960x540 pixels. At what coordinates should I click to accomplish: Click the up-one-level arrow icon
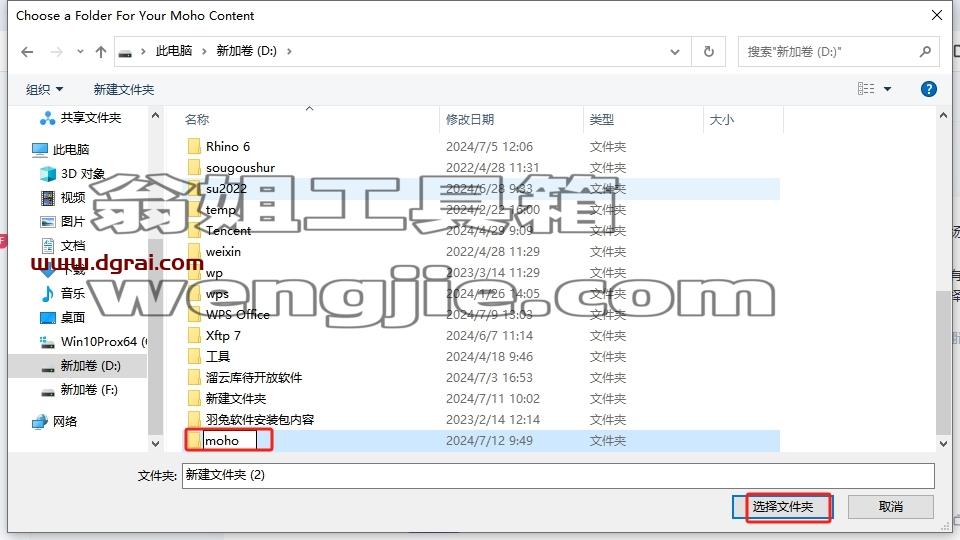(x=101, y=52)
